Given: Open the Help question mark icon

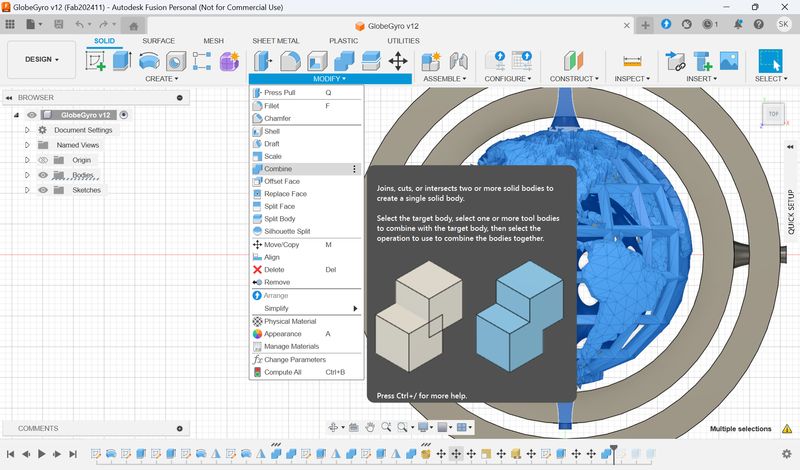Looking at the screenshot, I should pyautogui.click(x=759, y=24).
